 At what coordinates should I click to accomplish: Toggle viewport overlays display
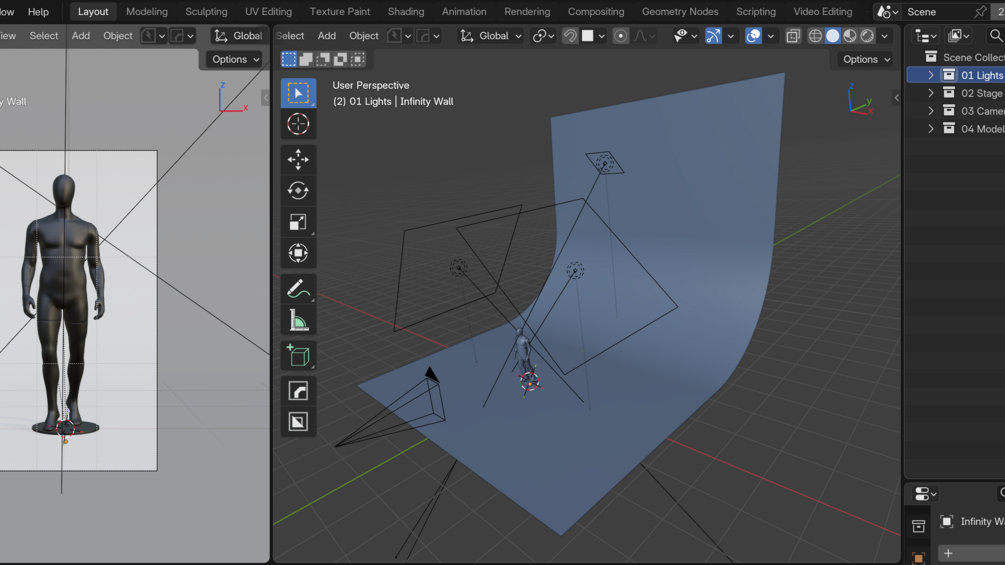(754, 36)
